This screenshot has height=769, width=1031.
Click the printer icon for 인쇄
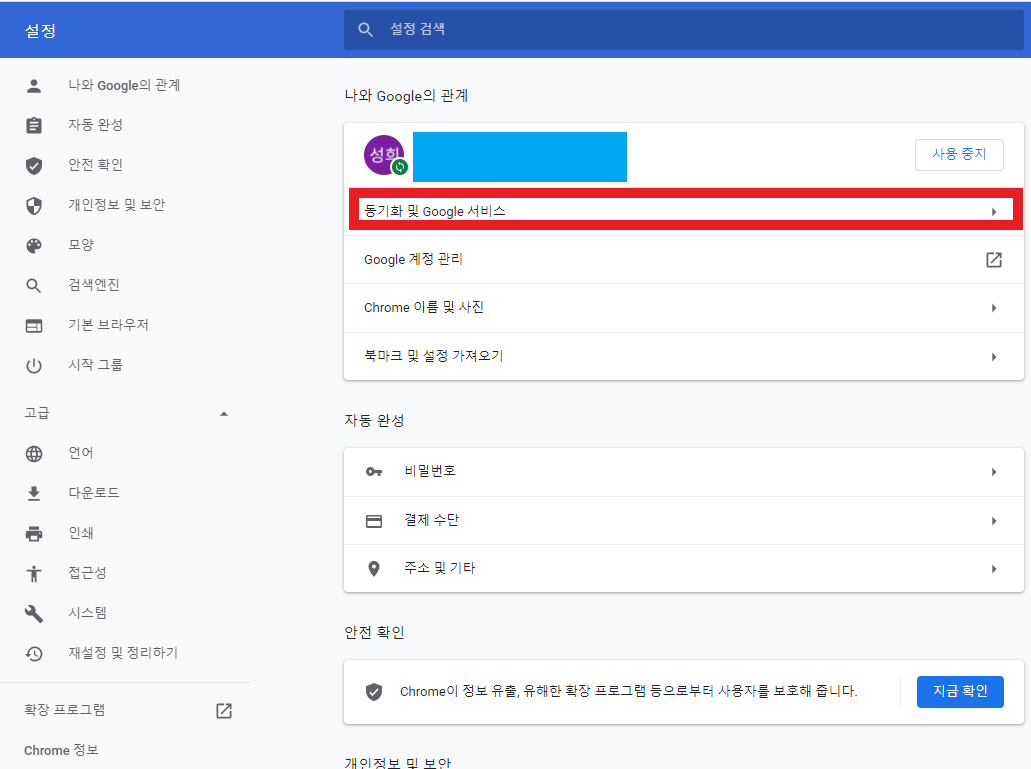coord(34,534)
